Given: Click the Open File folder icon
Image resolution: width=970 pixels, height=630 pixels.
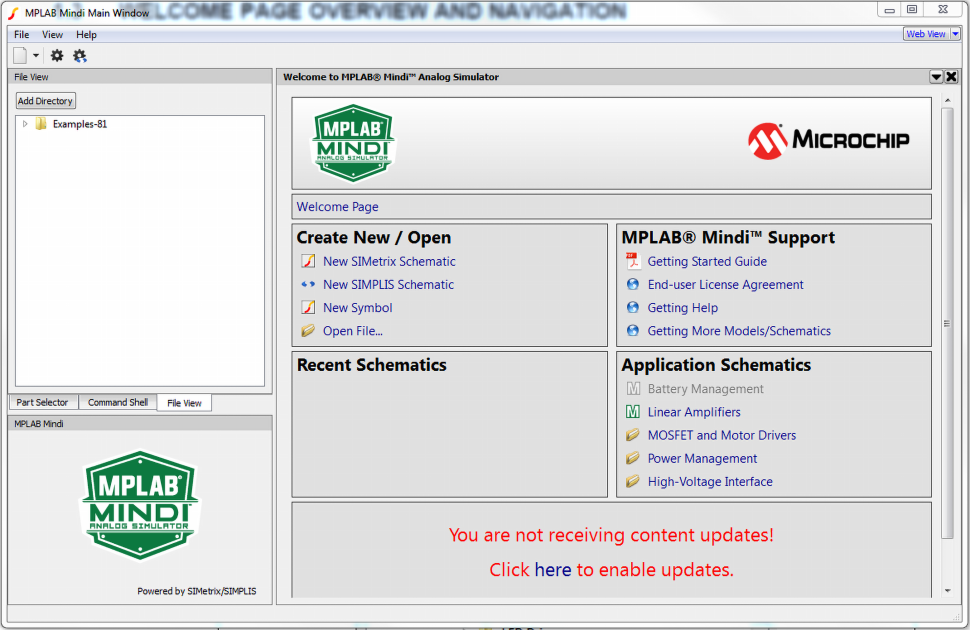Looking at the screenshot, I should click(x=308, y=330).
